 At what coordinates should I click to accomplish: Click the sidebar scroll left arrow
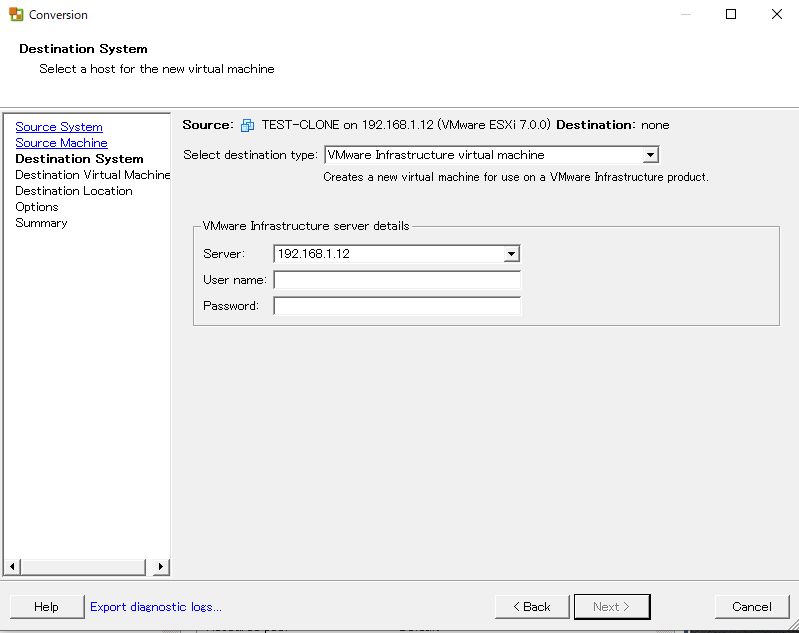[12, 567]
